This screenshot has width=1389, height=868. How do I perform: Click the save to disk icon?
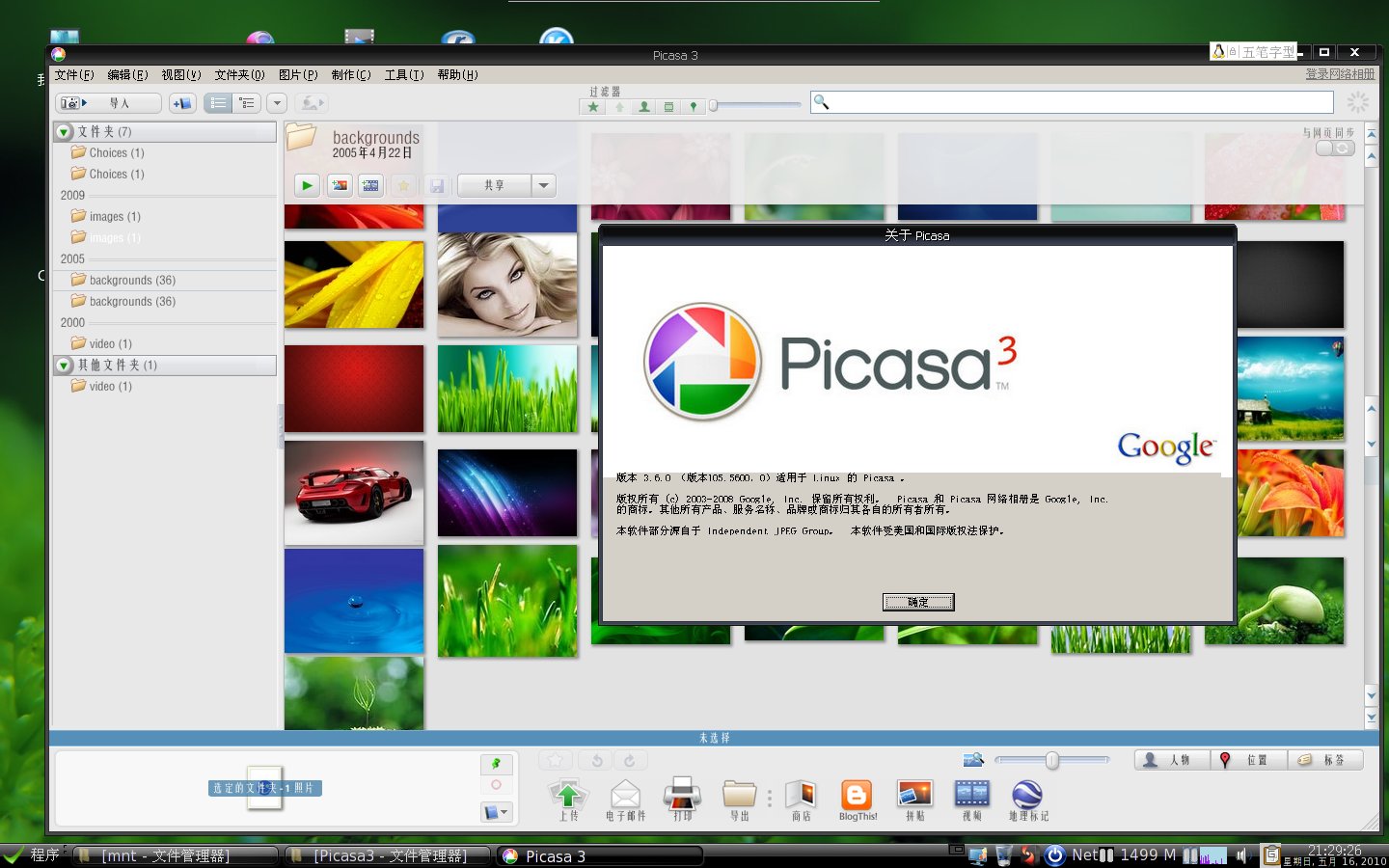tap(436, 185)
